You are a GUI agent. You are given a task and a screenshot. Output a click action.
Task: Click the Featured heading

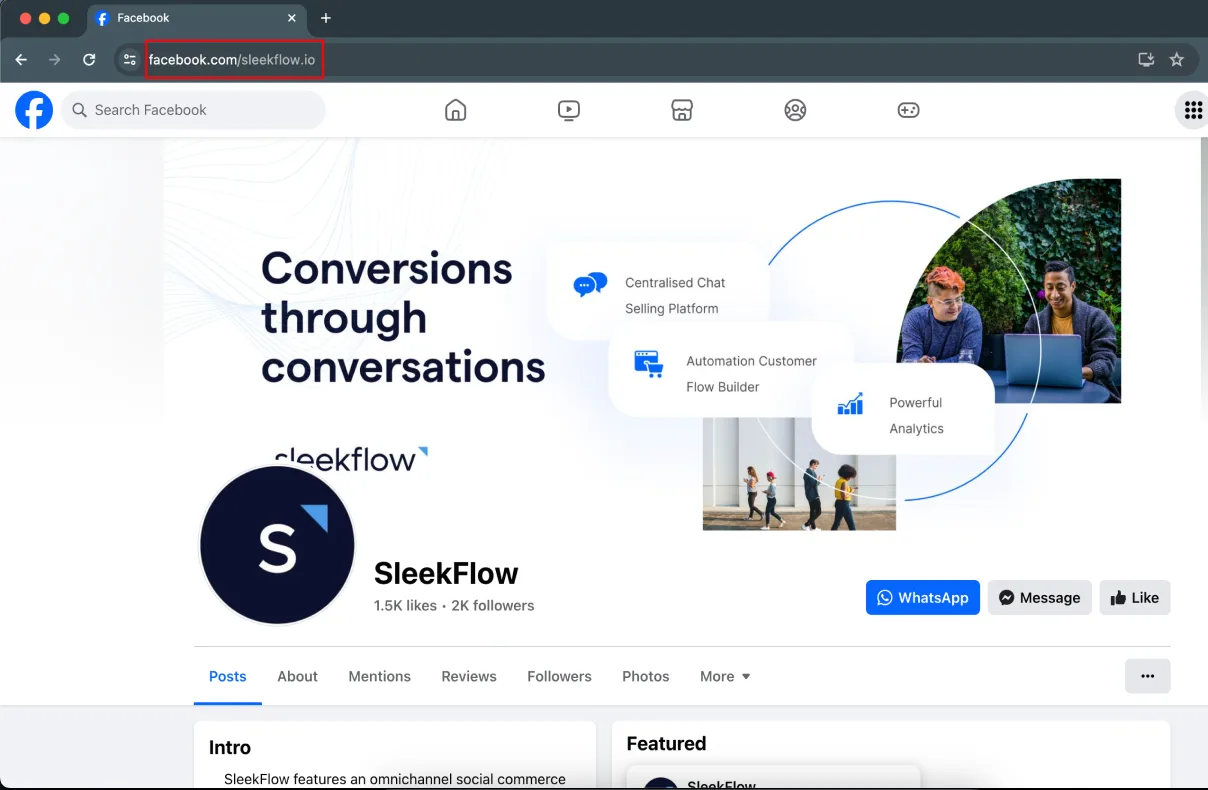[666, 743]
